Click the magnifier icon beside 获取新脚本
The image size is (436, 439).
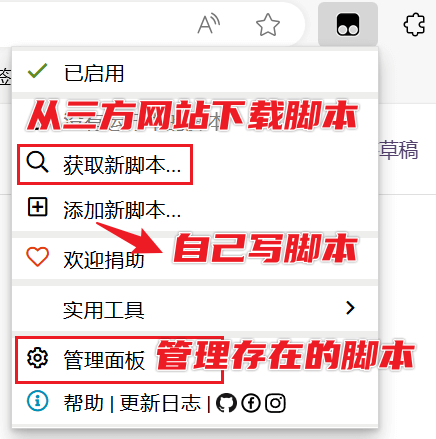pyautogui.click(x=37, y=162)
